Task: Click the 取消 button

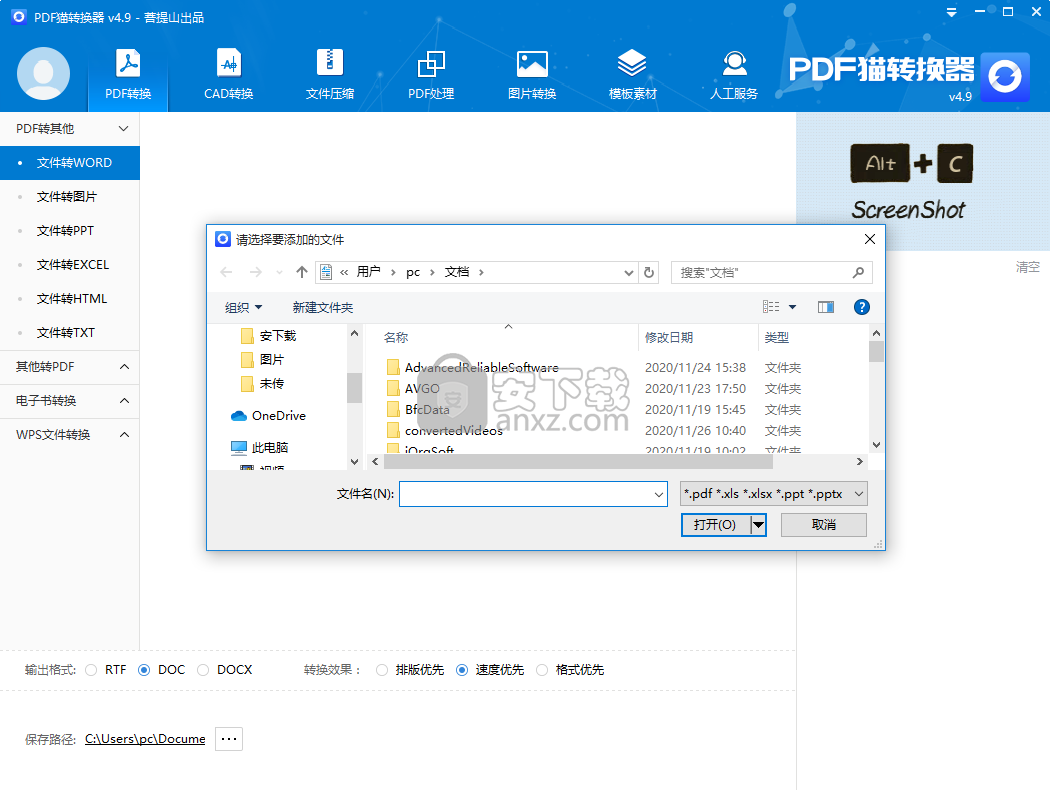Action: (824, 525)
